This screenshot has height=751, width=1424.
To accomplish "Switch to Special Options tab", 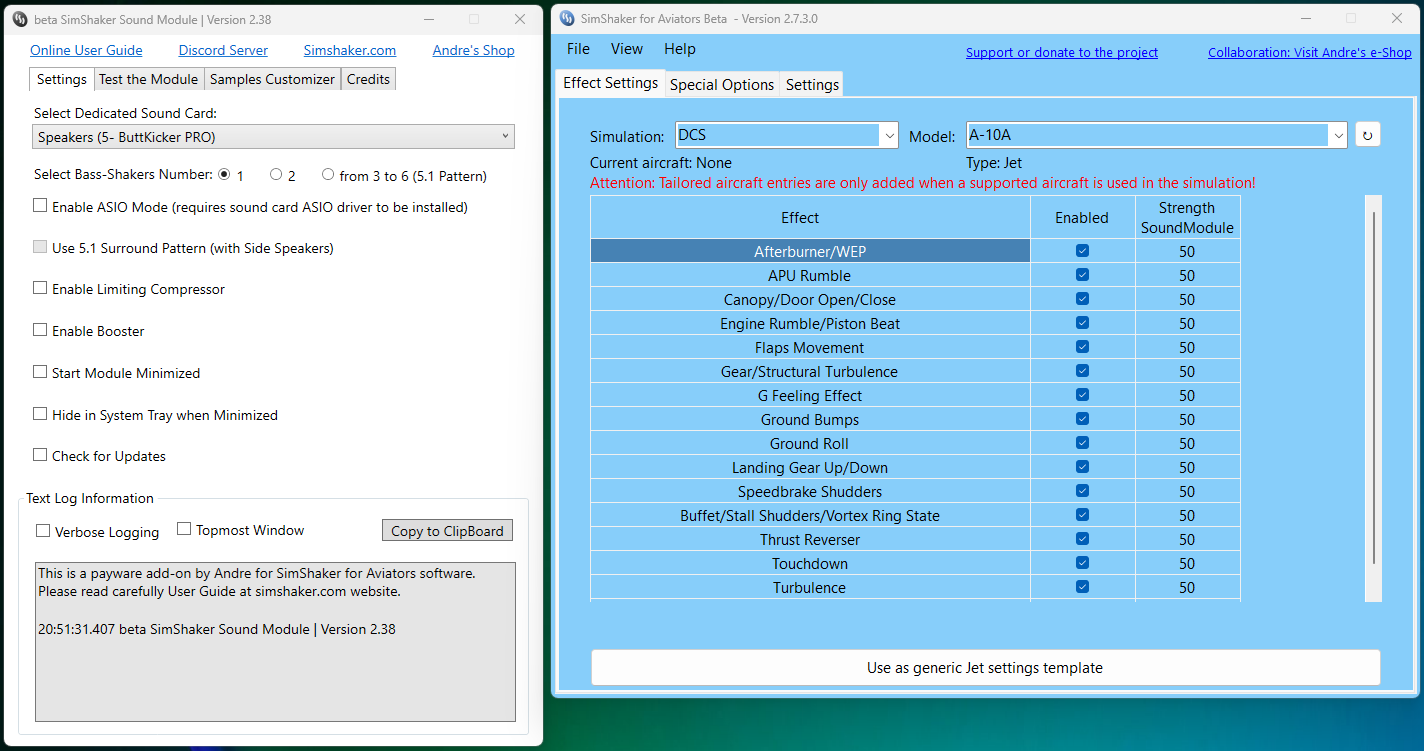I will (722, 85).
